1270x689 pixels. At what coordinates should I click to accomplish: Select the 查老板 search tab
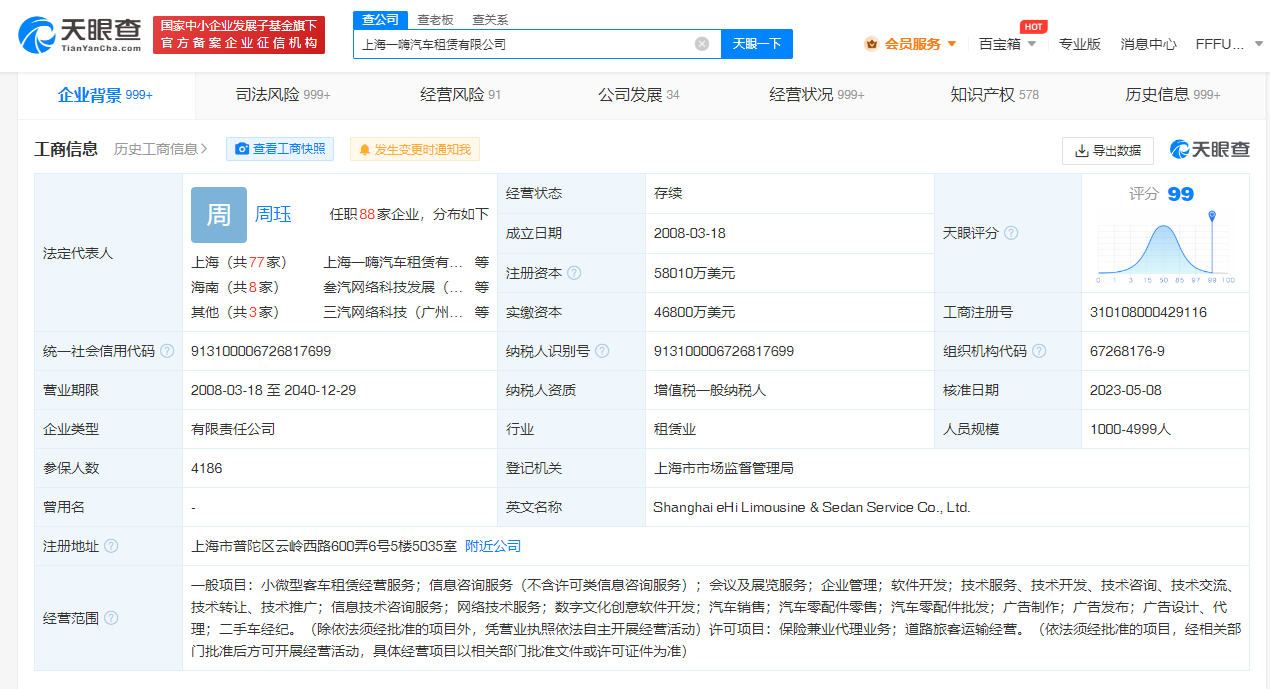[x=435, y=19]
